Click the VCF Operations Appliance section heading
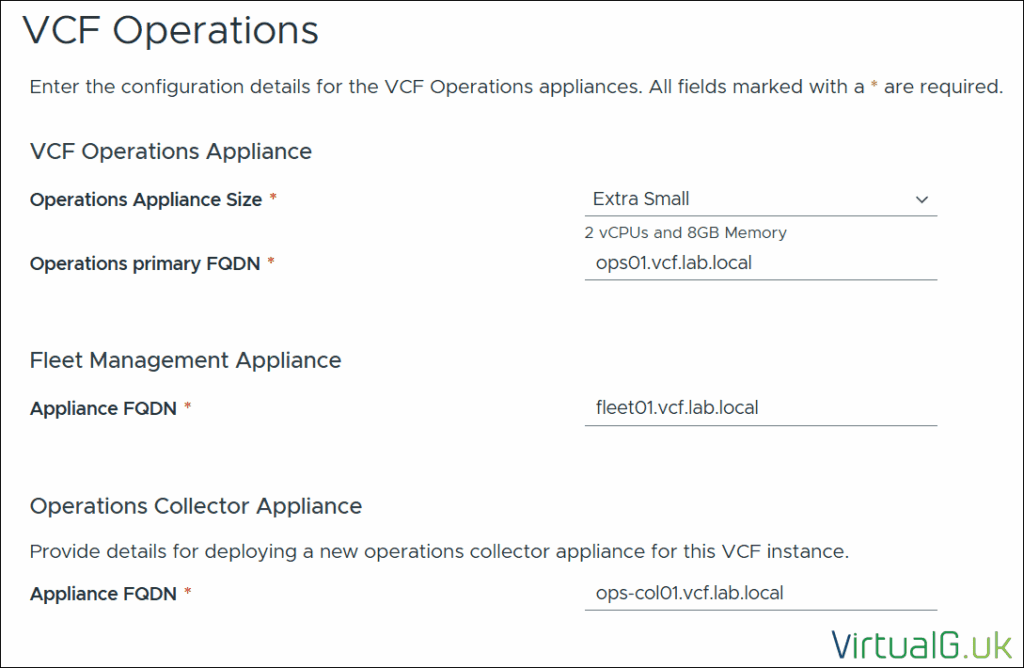1024x668 pixels. click(171, 152)
